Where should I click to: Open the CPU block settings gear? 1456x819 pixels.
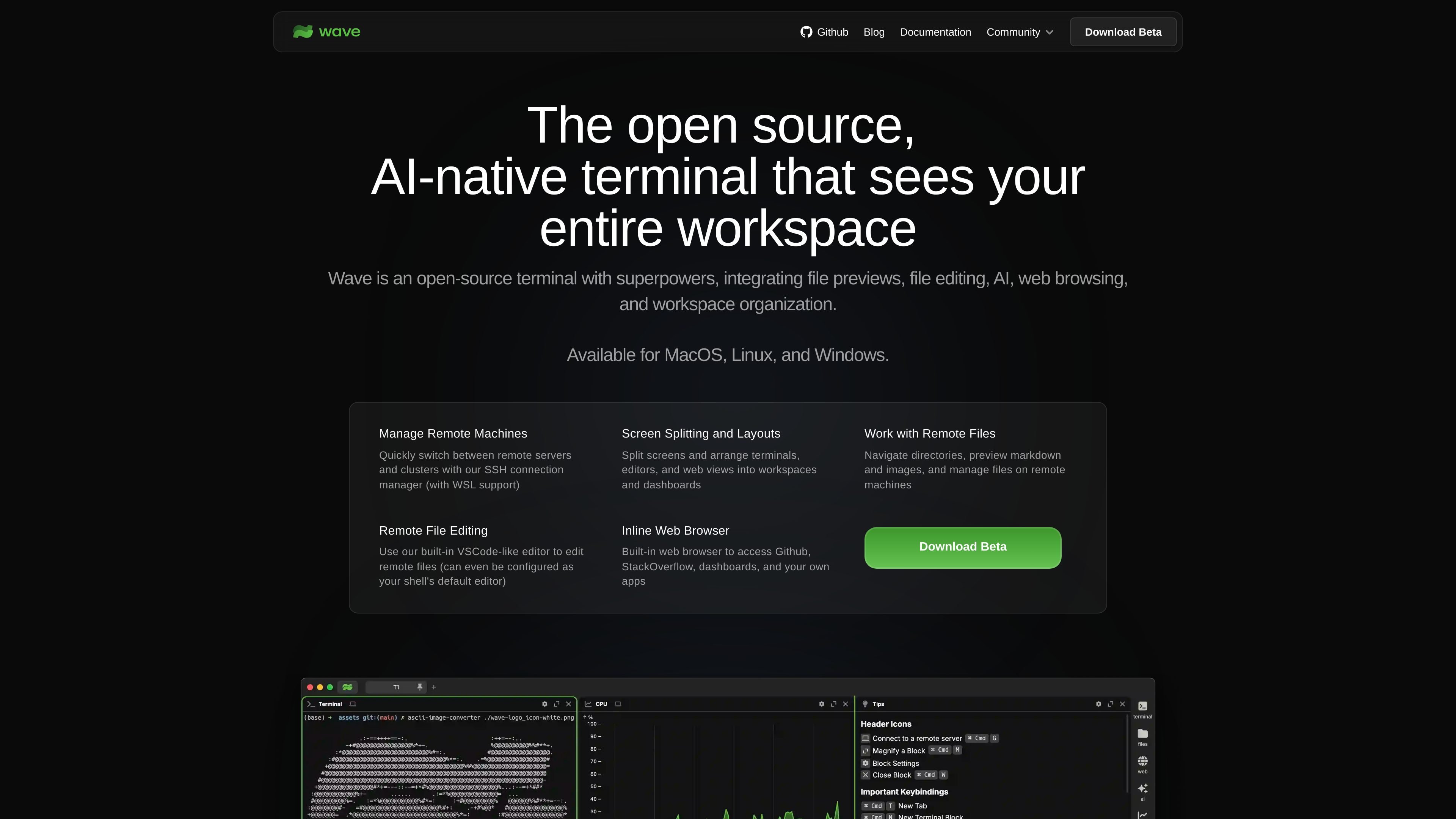click(821, 704)
